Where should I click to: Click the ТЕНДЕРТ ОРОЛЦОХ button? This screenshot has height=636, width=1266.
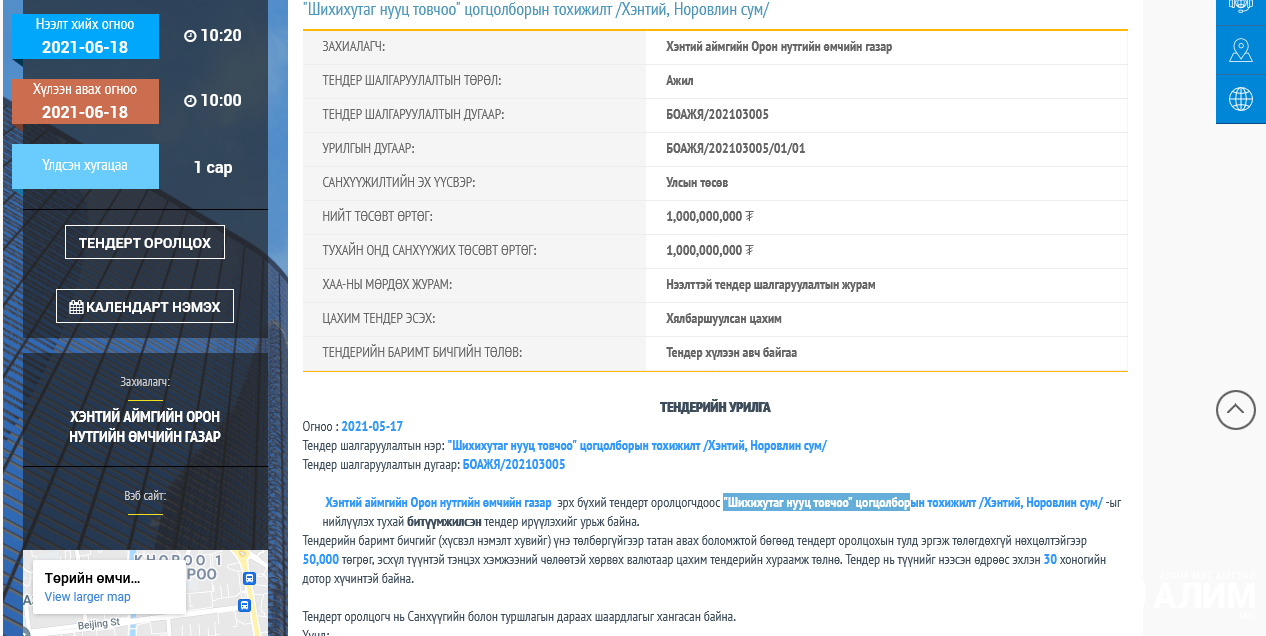145,242
